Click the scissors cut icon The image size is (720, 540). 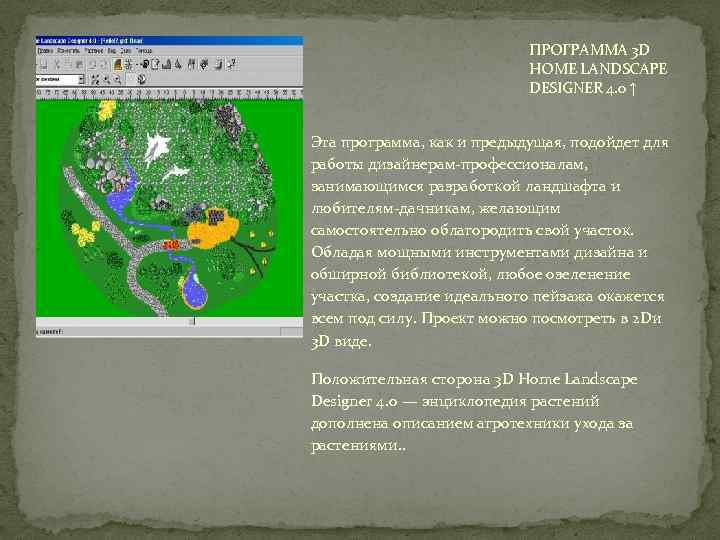[57, 65]
